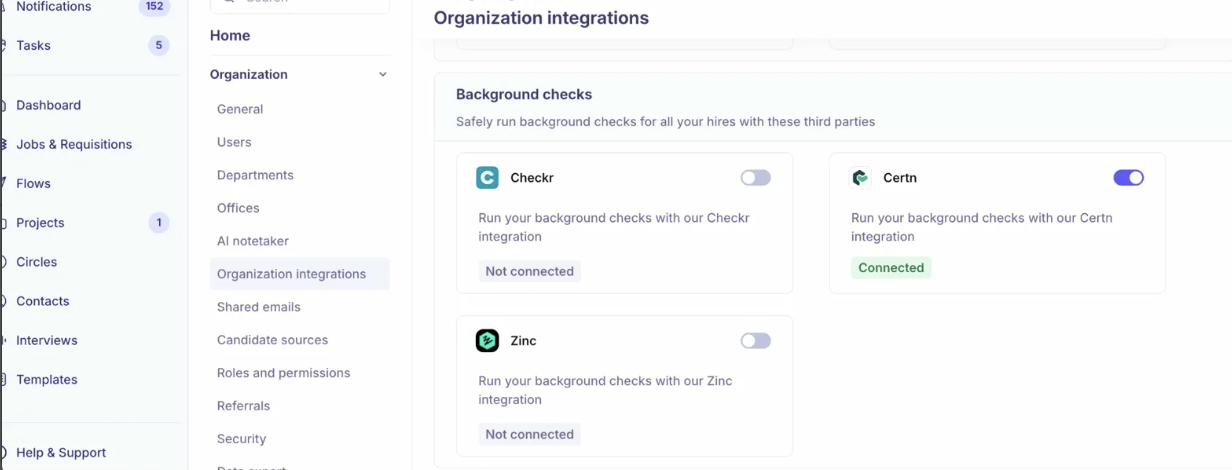Click the Projects count badge

point(158,223)
